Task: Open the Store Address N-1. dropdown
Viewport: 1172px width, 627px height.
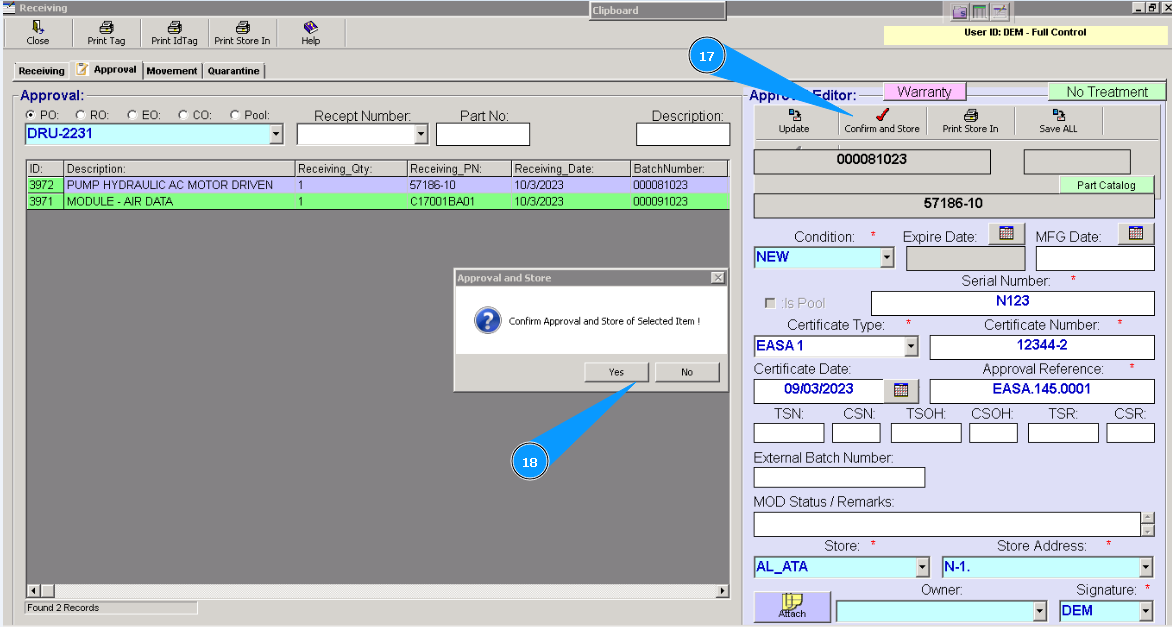Action: click(x=1147, y=567)
